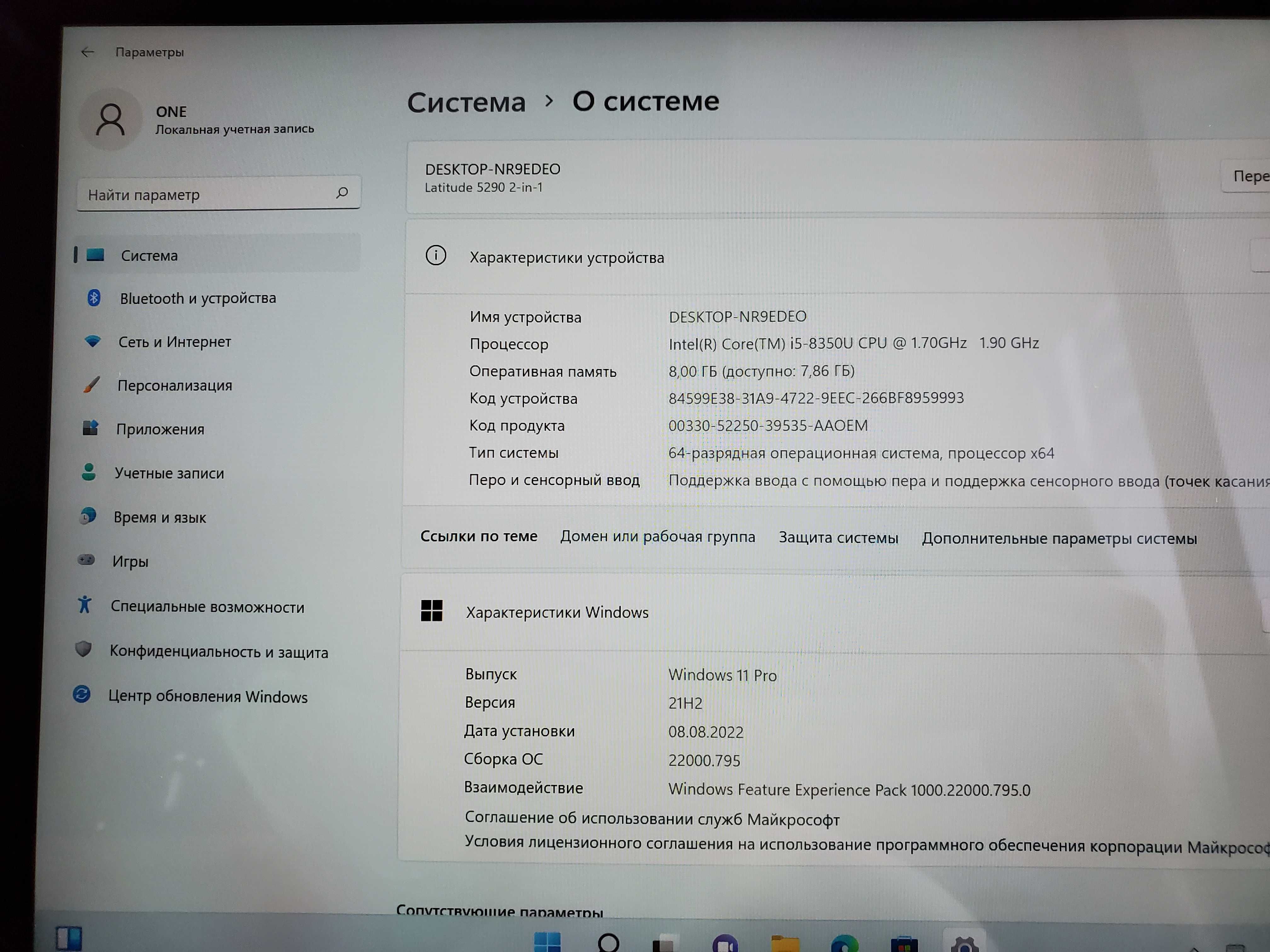Click the OS build value 22000.795
This screenshot has height=952, width=1270.
click(704, 761)
